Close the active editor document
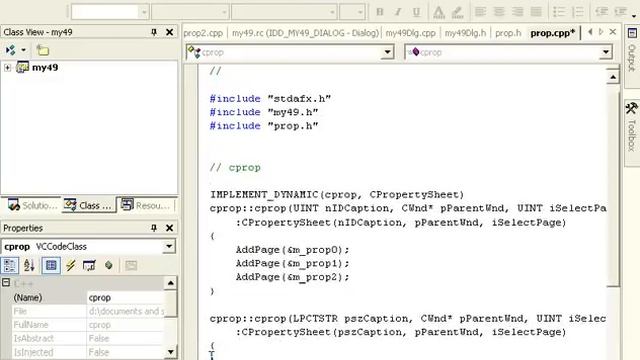This screenshot has width=640, height=360. pyautogui.click(x=613, y=32)
